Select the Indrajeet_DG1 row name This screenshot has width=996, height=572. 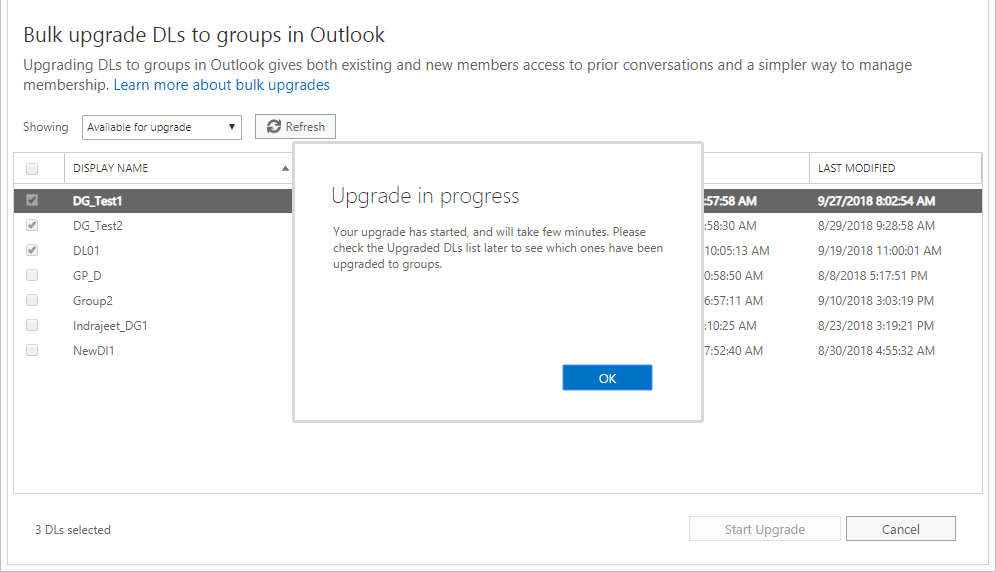pos(110,326)
